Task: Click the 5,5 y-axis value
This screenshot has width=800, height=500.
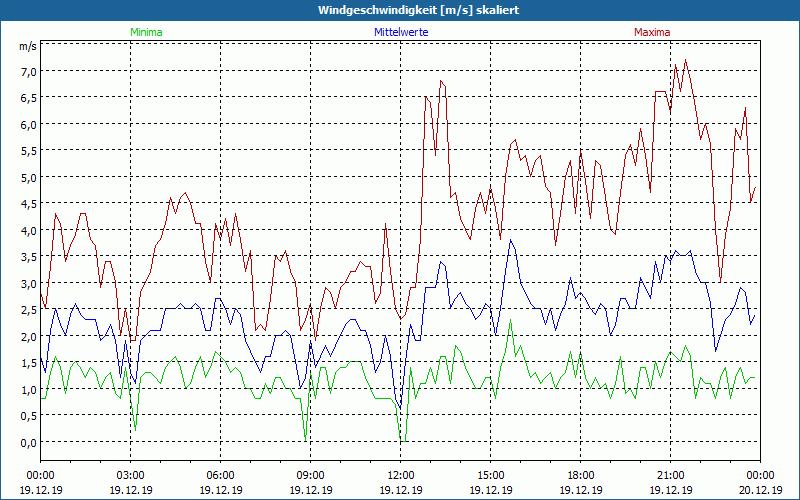Action: (x=29, y=151)
